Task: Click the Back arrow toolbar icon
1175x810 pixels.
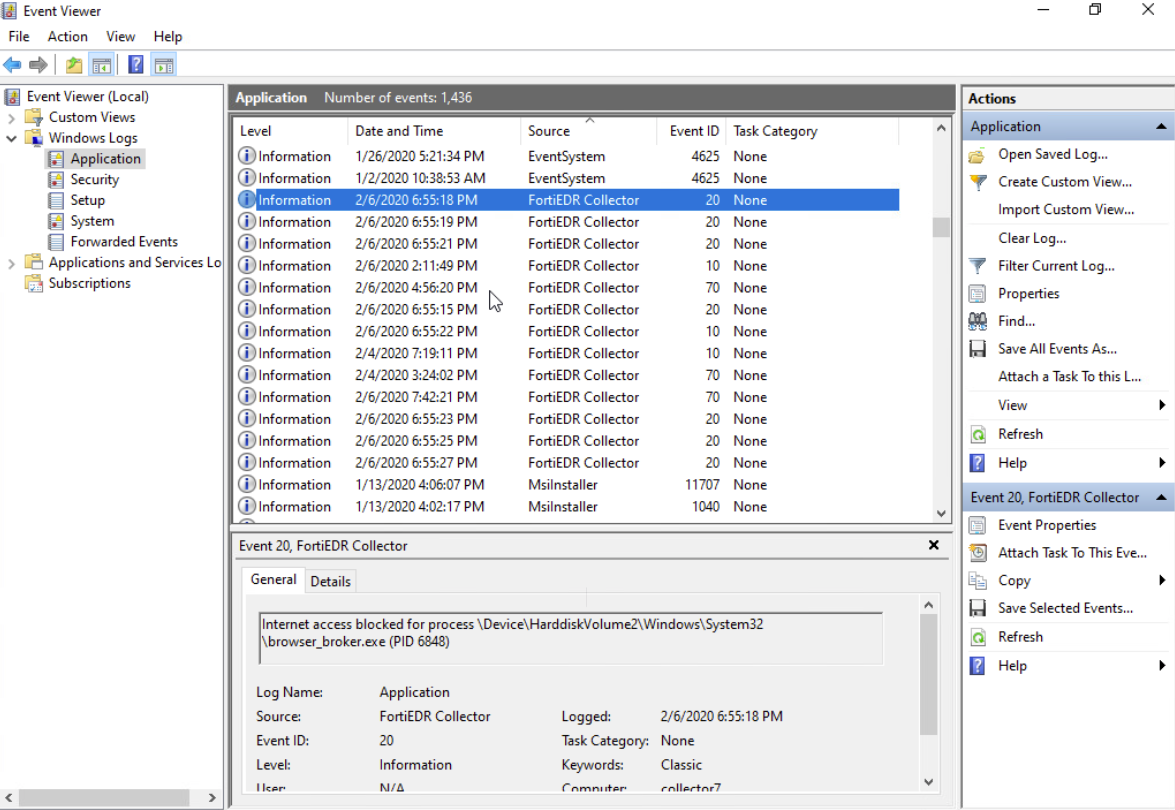Action: pos(12,65)
